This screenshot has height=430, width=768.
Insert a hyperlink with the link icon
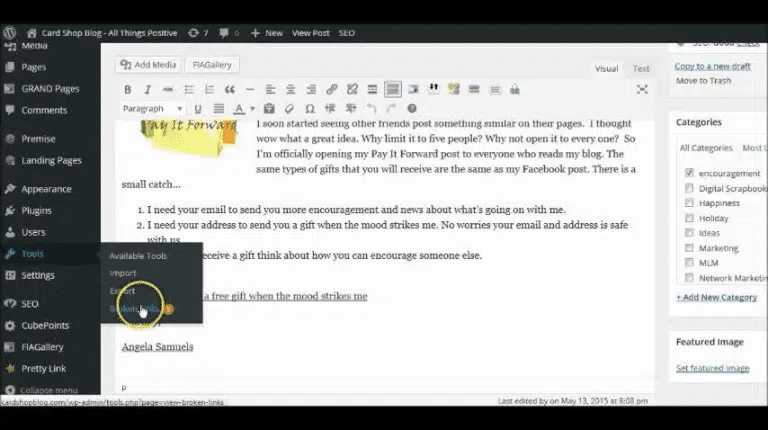(332, 90)
